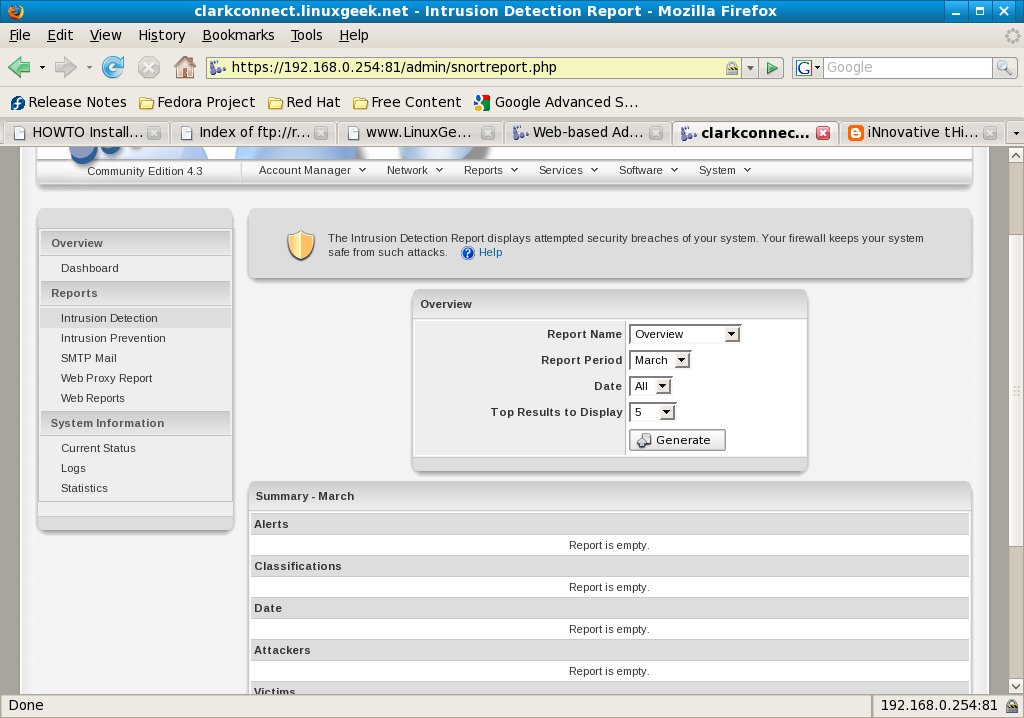1024x718 pixels.
Task: Expand the Reports navigation menu
Action: 490,170
